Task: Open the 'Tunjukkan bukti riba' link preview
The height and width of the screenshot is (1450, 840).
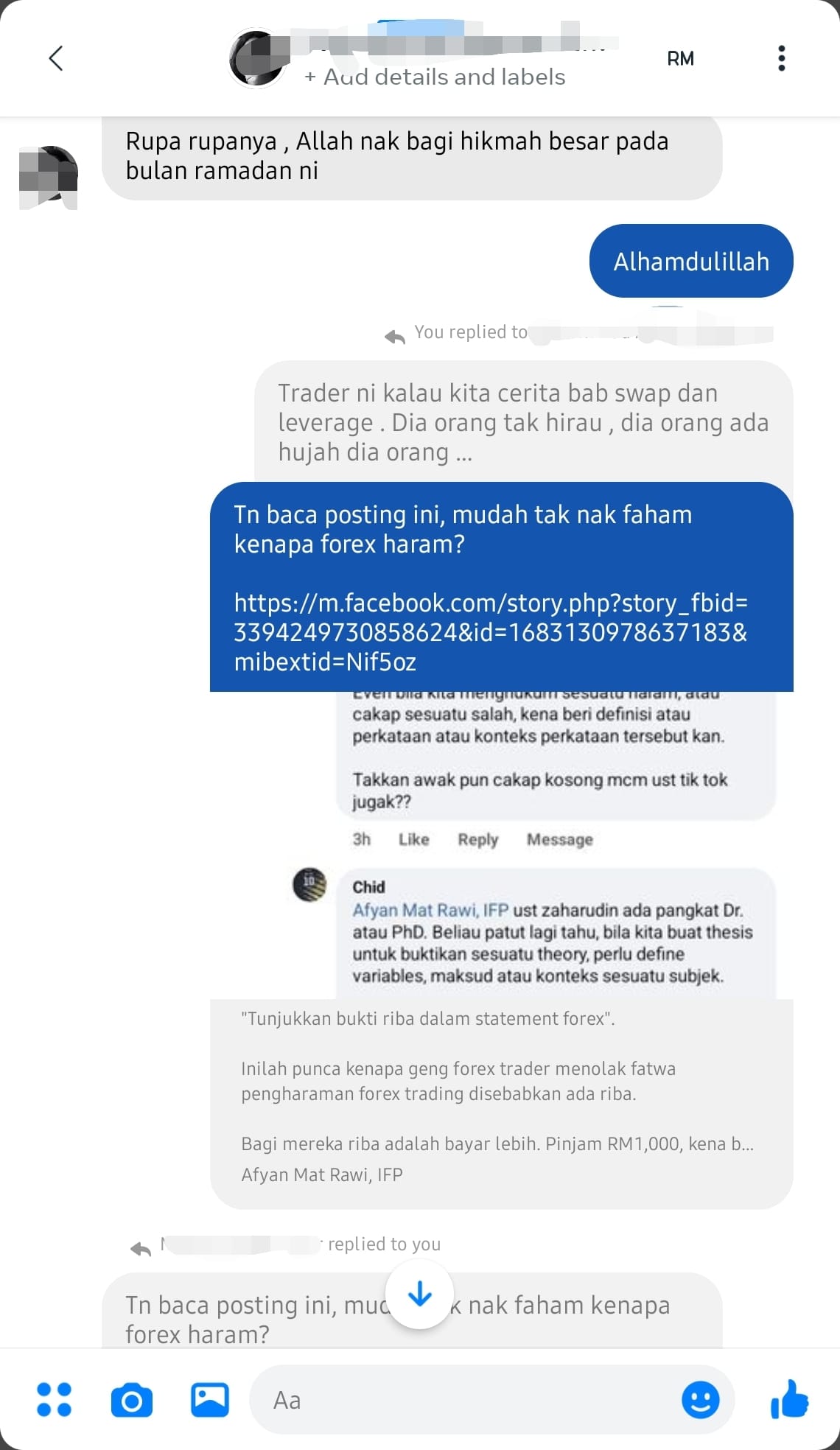Action: 501,1103
